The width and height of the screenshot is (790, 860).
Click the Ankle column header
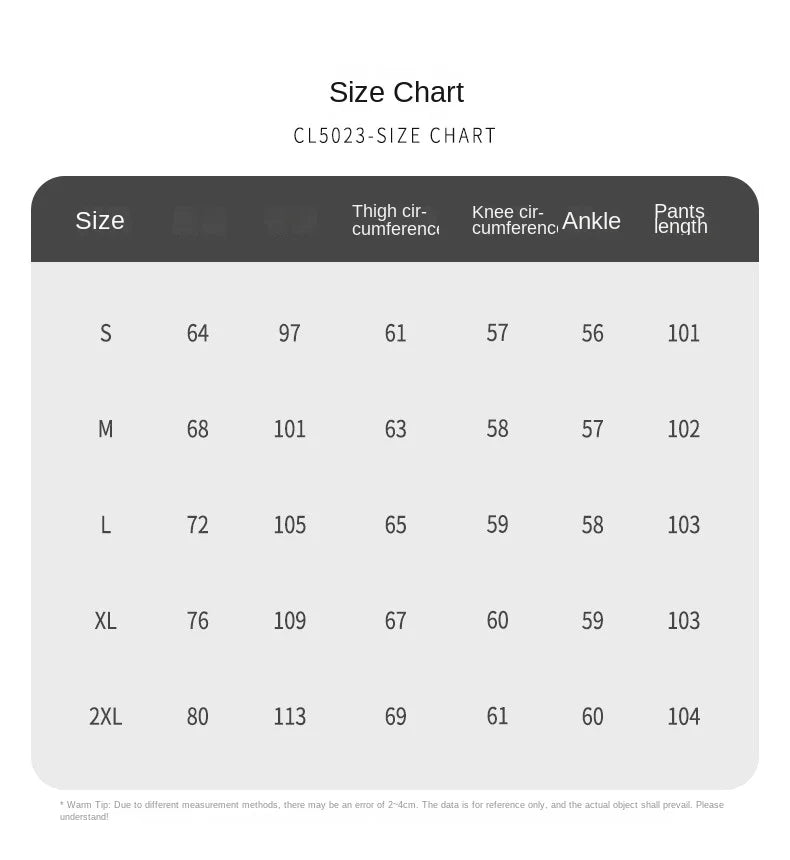(x=591, y=221)
